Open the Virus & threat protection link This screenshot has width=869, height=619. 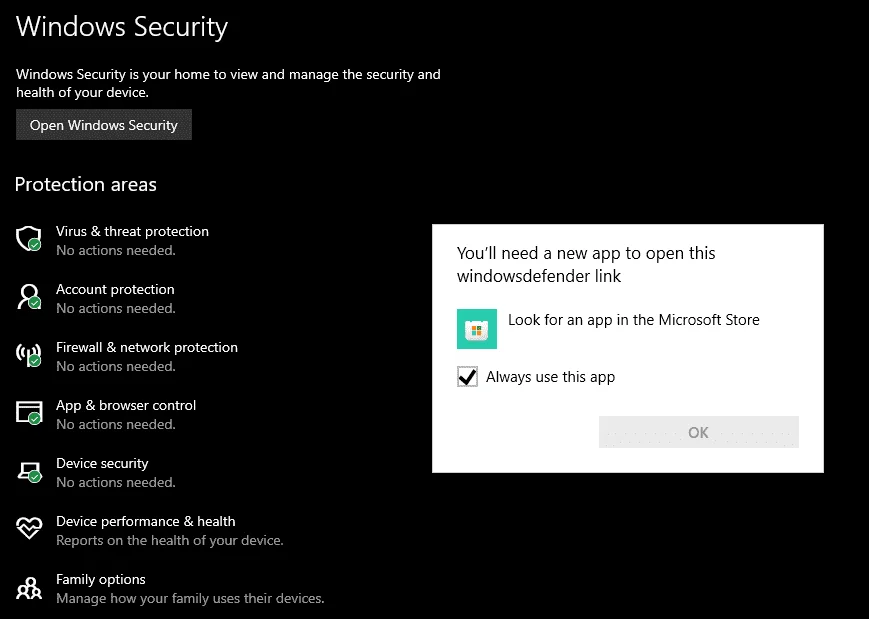[132, 231]
